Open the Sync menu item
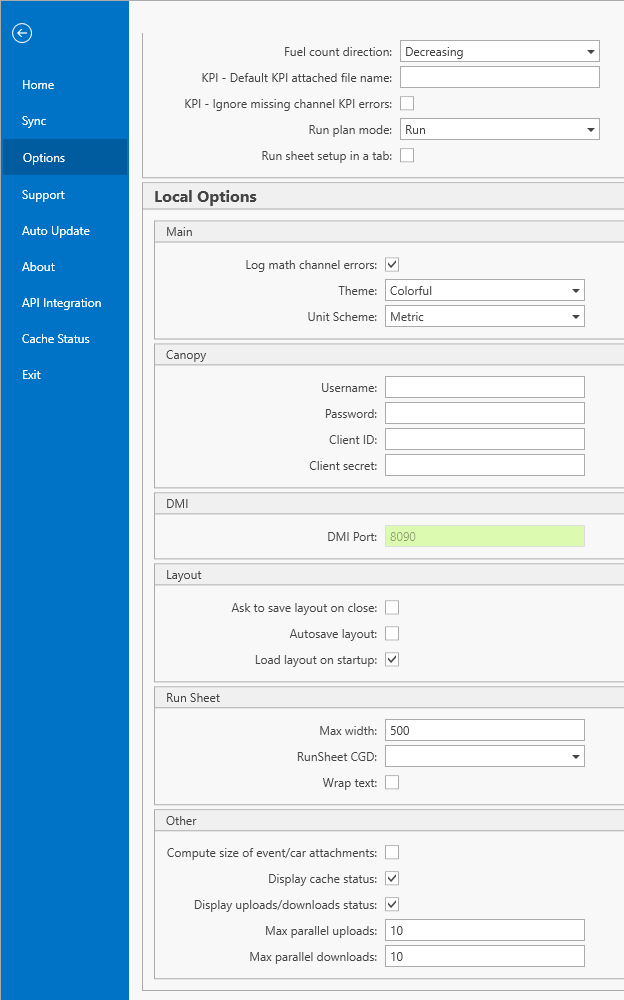 (34, 121)
